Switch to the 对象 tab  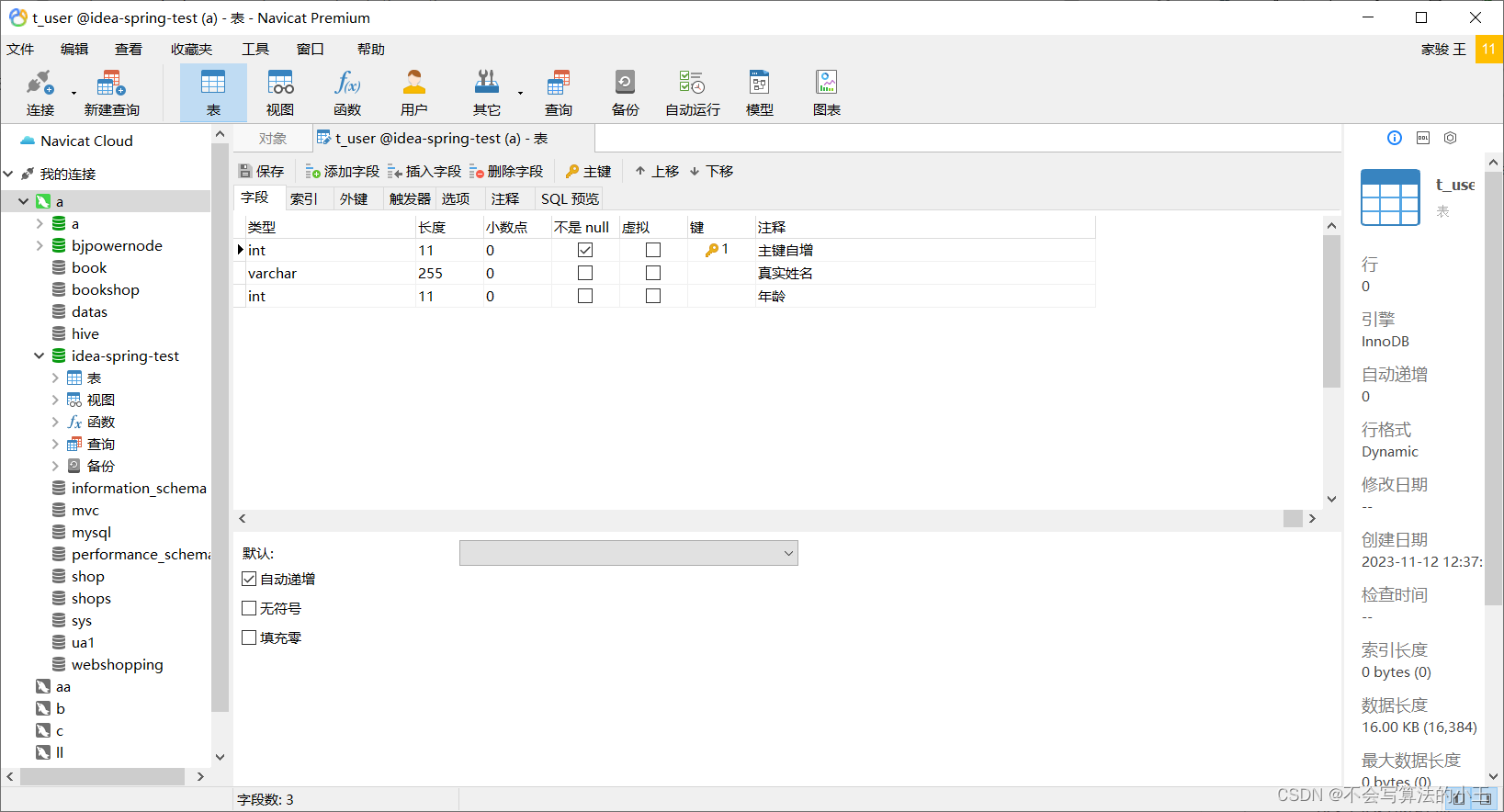[273, 139]
